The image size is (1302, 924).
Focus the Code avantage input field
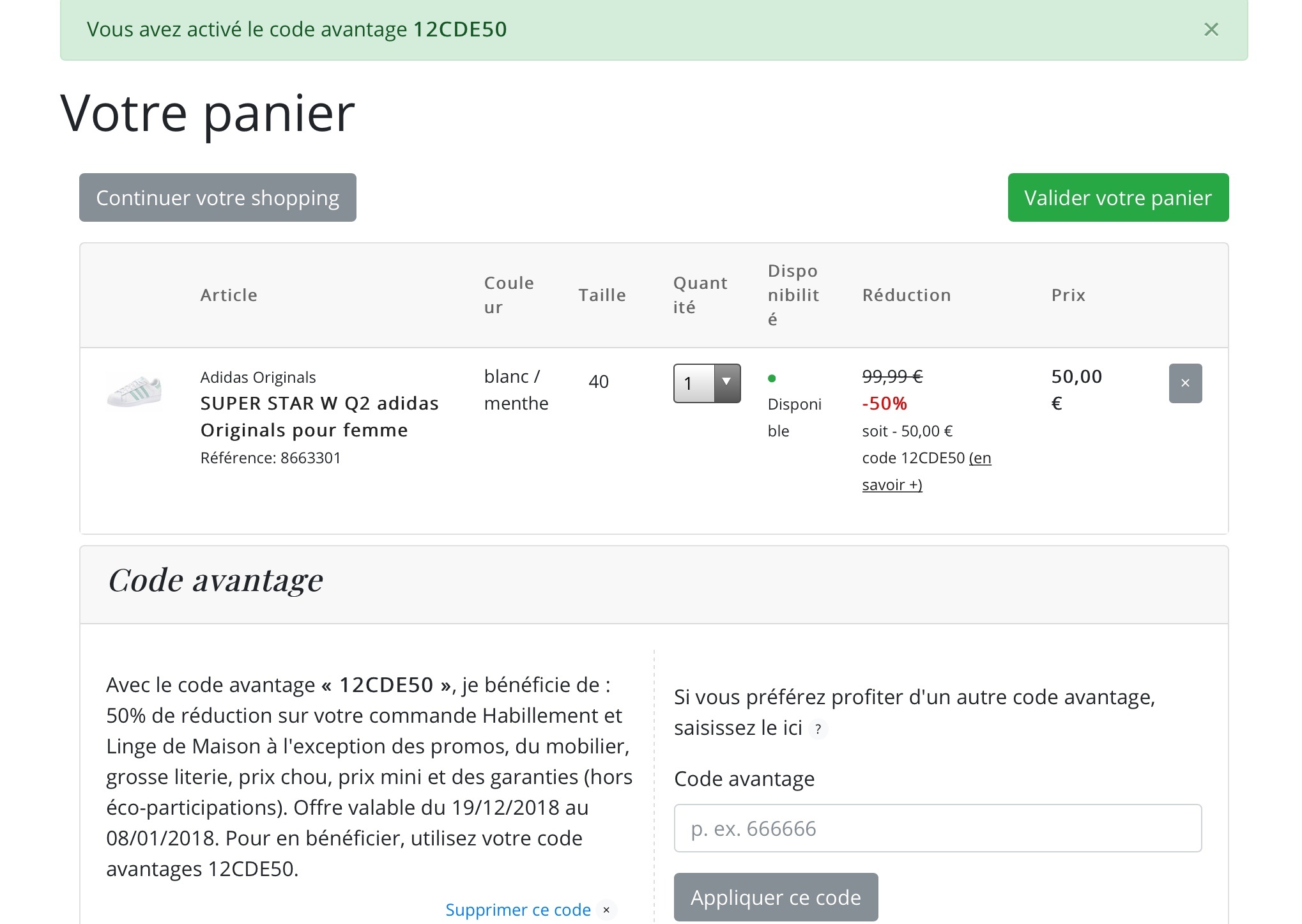[937, 828]
